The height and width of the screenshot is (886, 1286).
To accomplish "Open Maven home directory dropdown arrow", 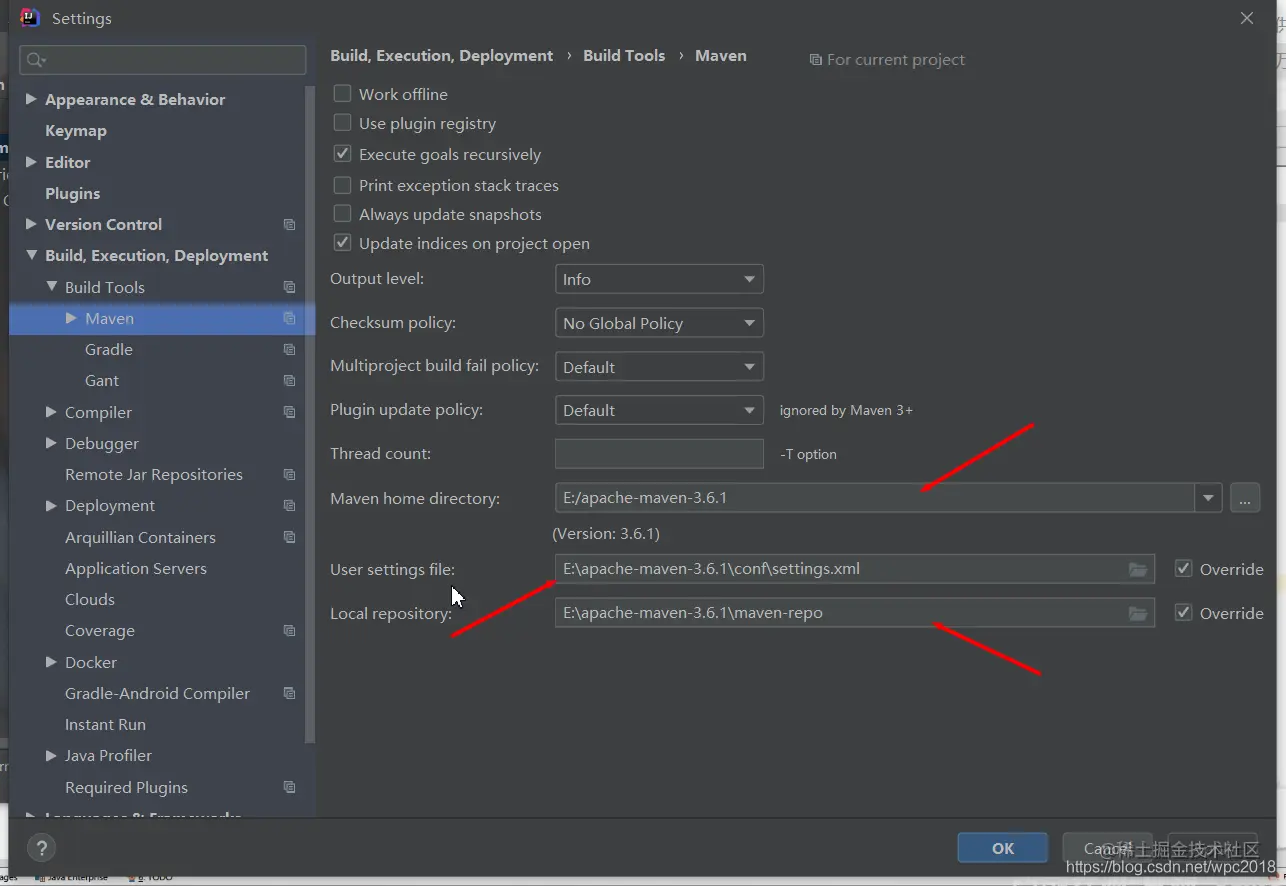I will click(1208, 497).
